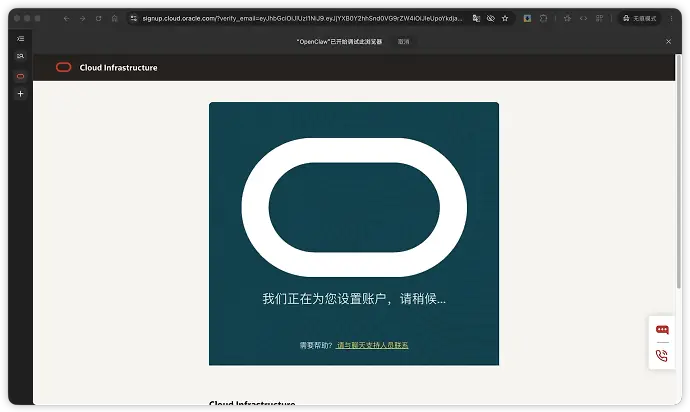Focus the signup.cloud.oracle.com address bar
The image size is (690, 412).
[302, 18]
